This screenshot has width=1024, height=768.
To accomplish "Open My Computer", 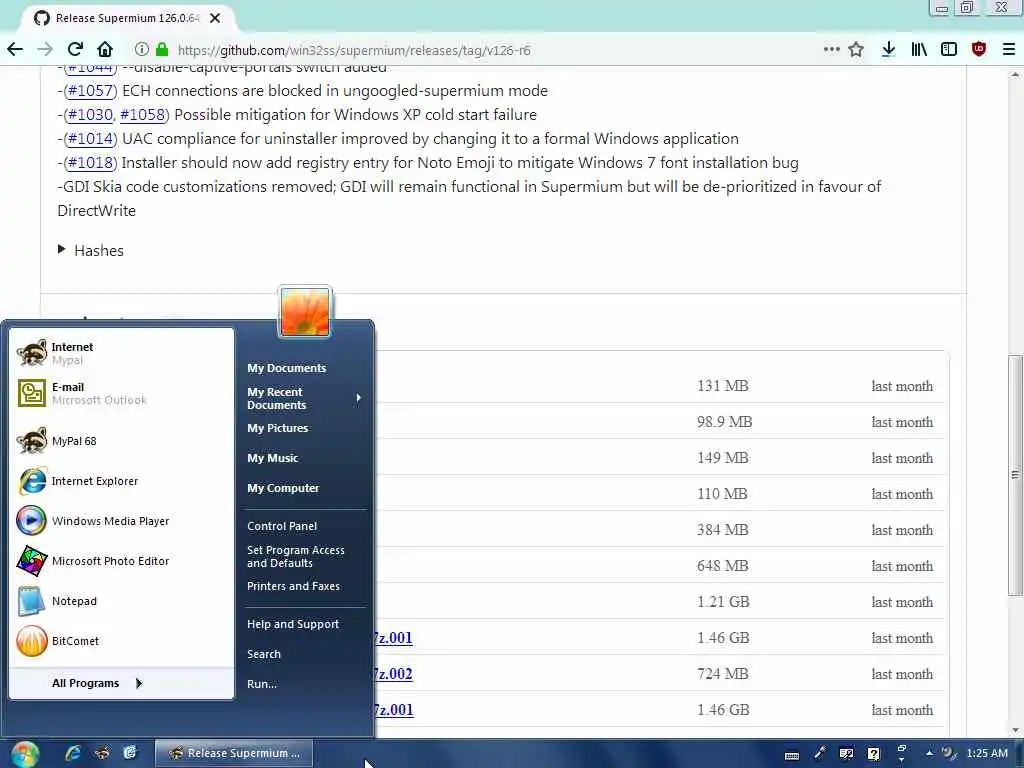I will pos(283,488).
